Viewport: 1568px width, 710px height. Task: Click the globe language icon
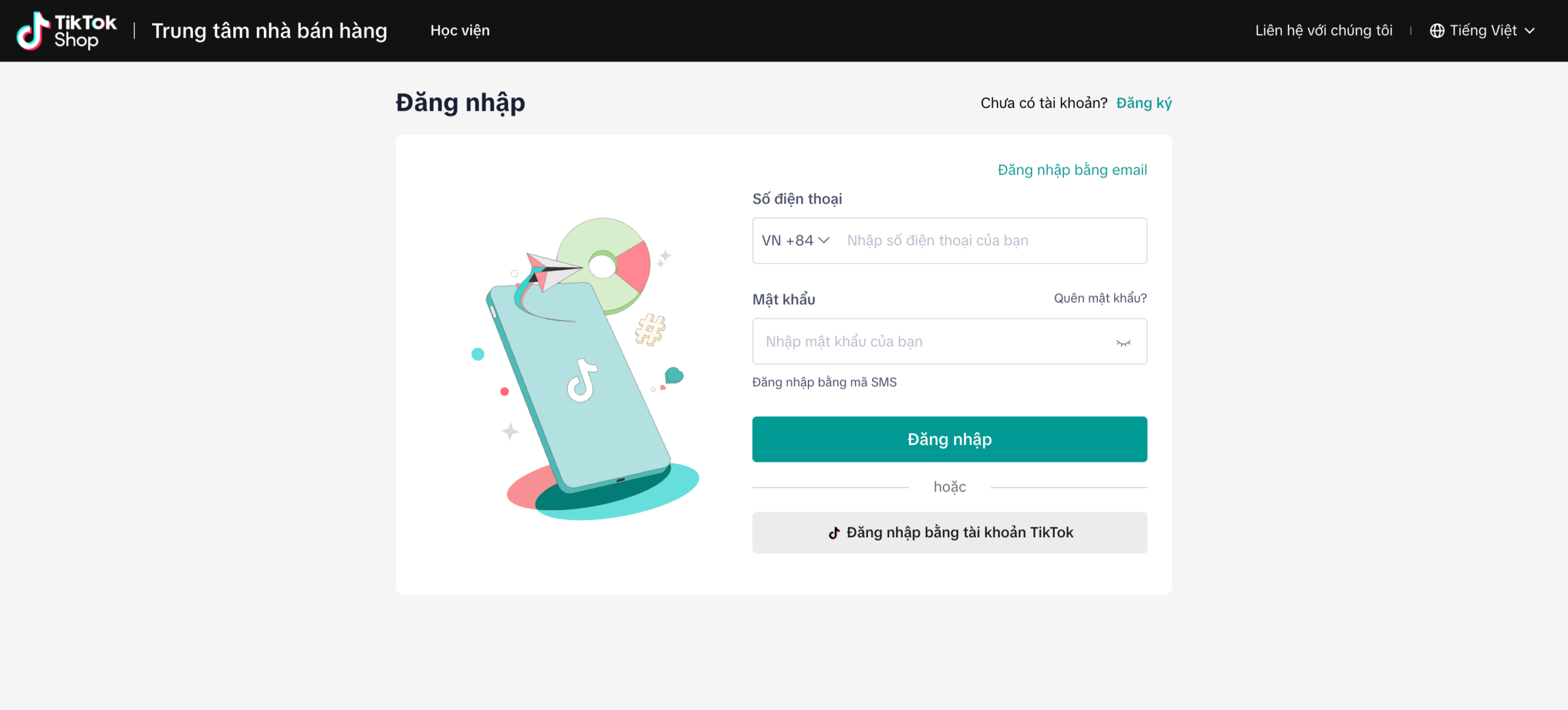1436,31
